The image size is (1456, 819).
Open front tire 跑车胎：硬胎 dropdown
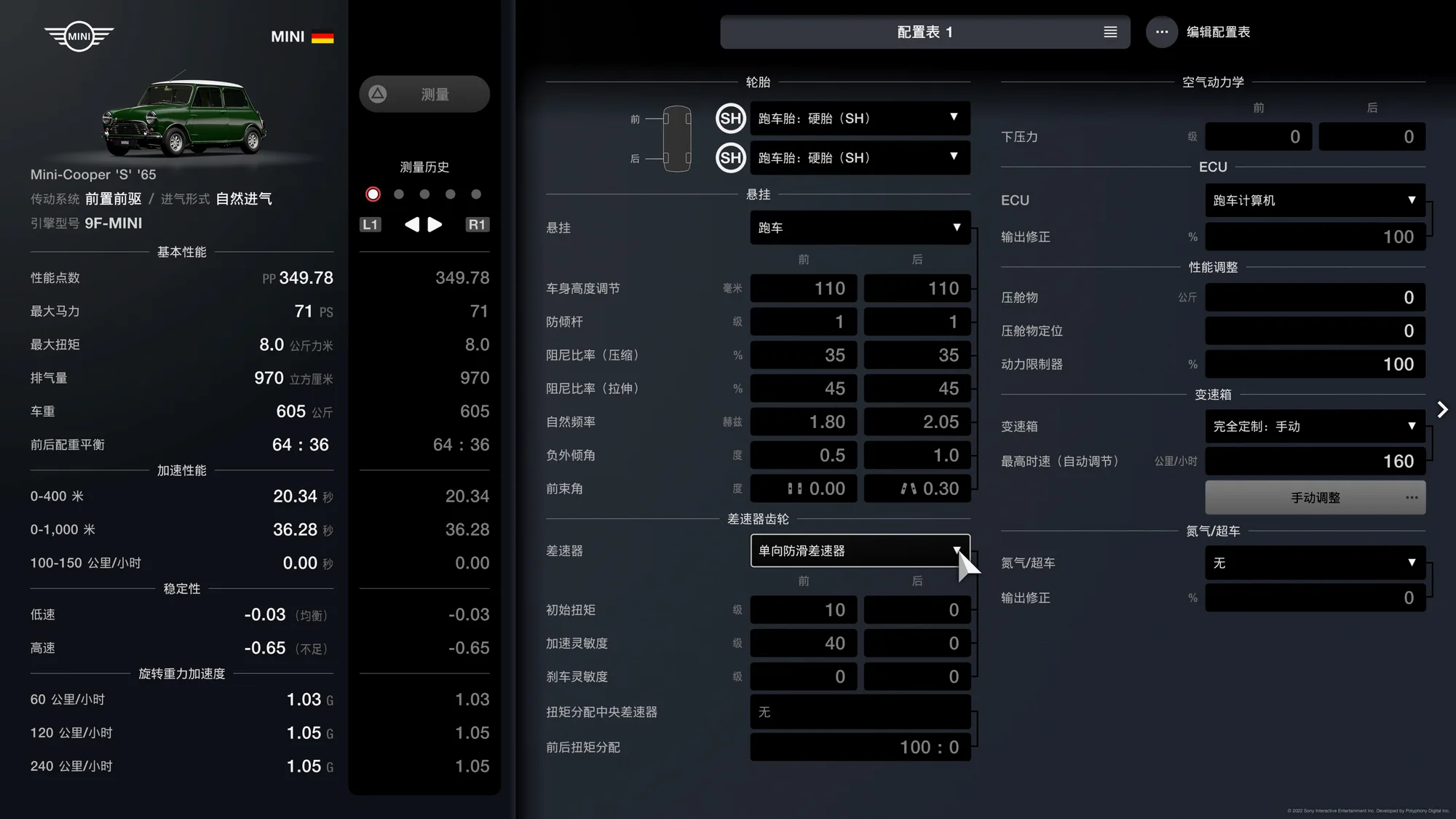pos(860,119)
